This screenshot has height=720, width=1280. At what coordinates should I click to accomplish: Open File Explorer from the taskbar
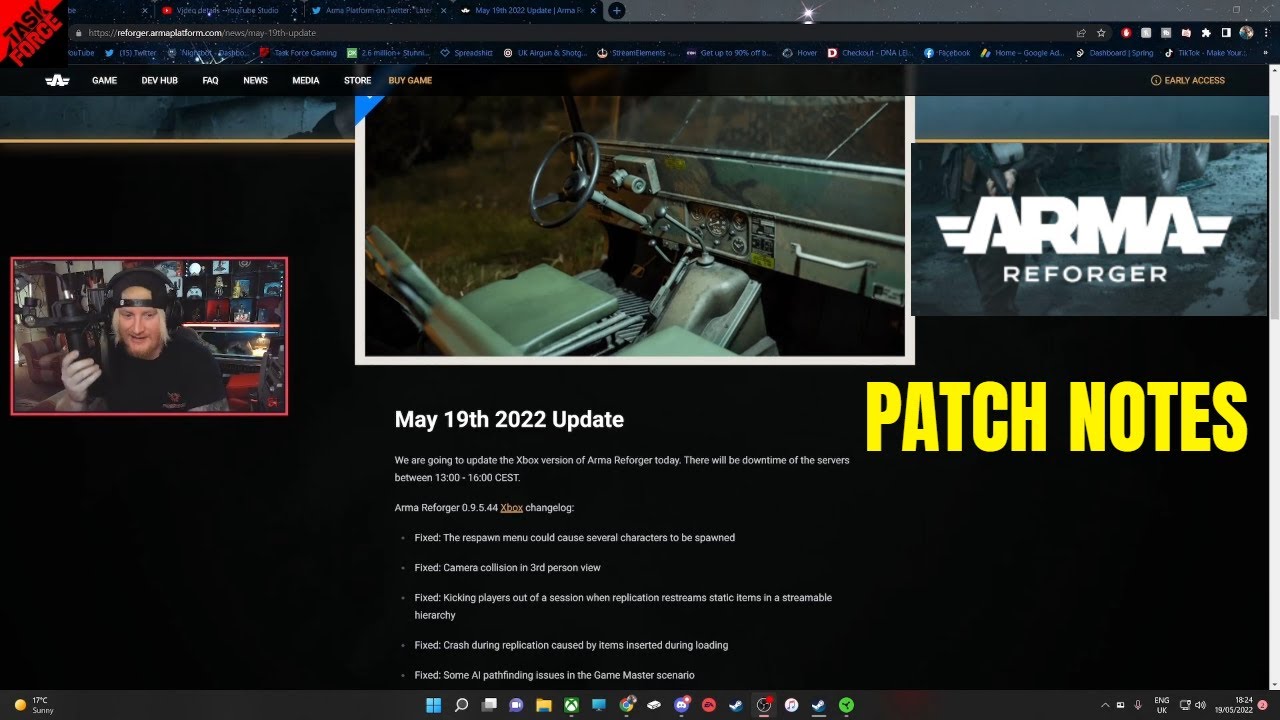[544, 705]
